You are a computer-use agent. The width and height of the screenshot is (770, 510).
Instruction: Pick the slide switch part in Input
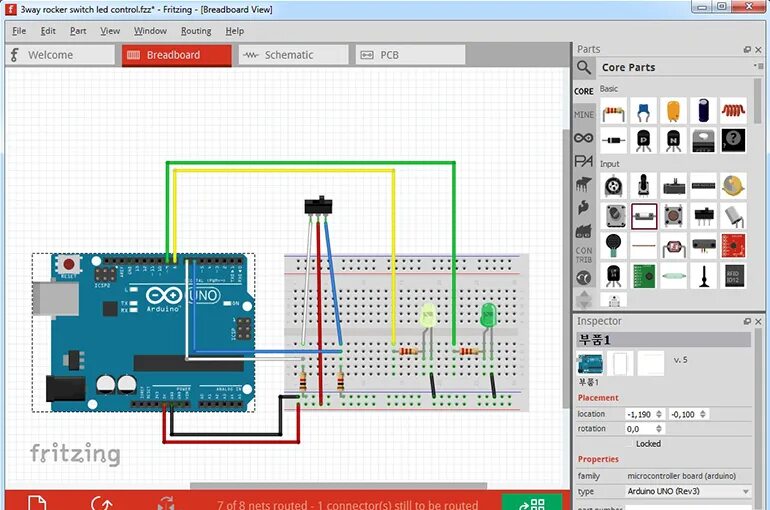point(703,216)
